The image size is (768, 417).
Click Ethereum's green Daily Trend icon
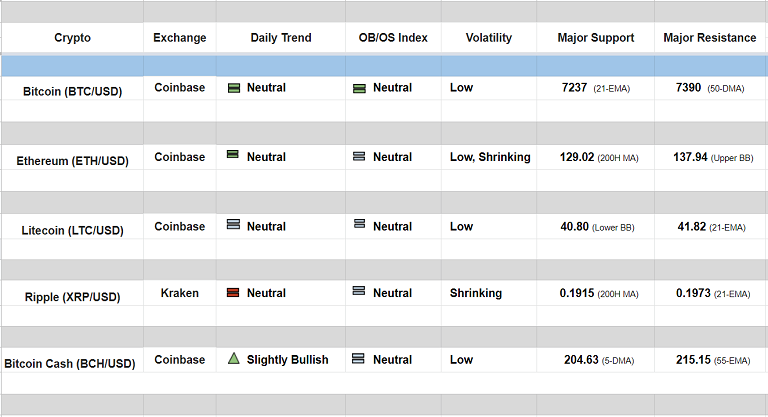coord(233,156)
